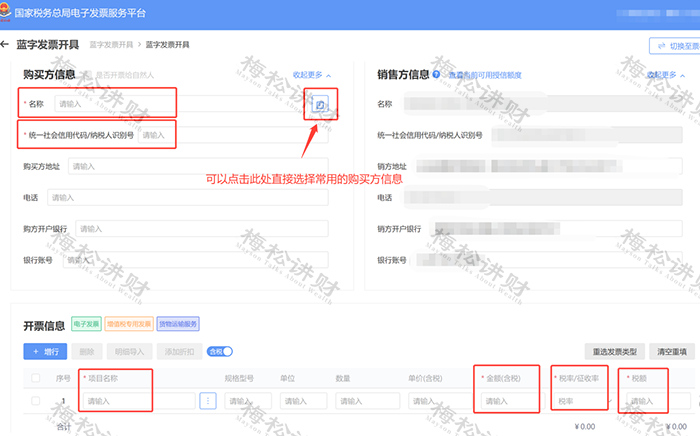Click the blue help icon beside 销售方信息
Viewport: 700px width, 436px height.
click(x=436, y=75)
